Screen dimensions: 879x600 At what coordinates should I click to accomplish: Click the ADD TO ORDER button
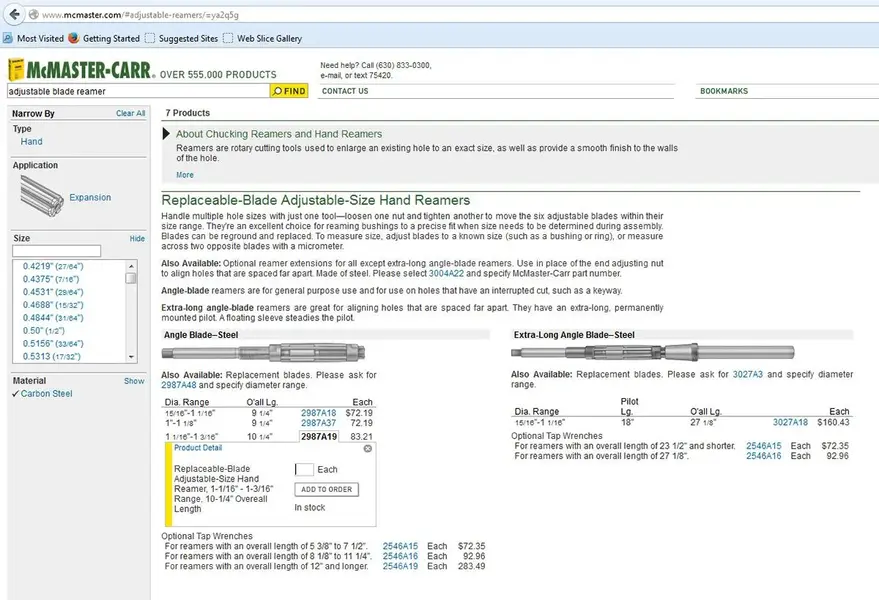[326, 490]
